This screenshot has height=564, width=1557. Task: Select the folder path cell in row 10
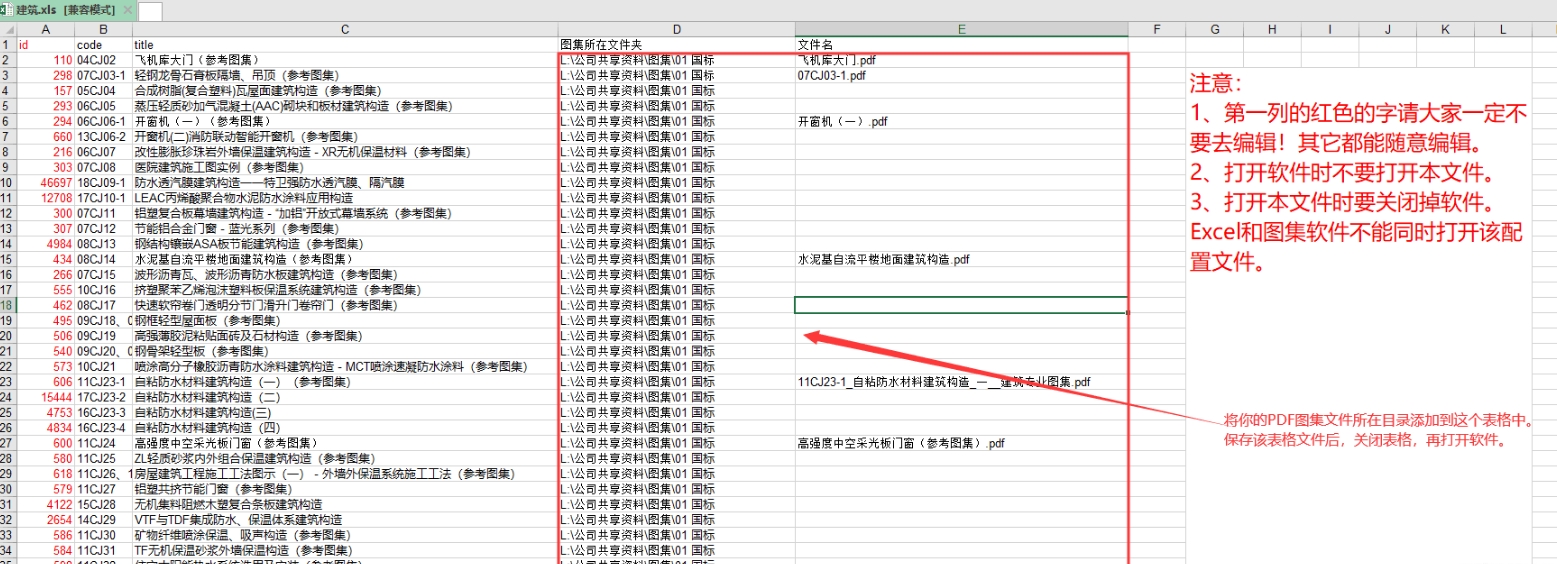click(676, 183)
